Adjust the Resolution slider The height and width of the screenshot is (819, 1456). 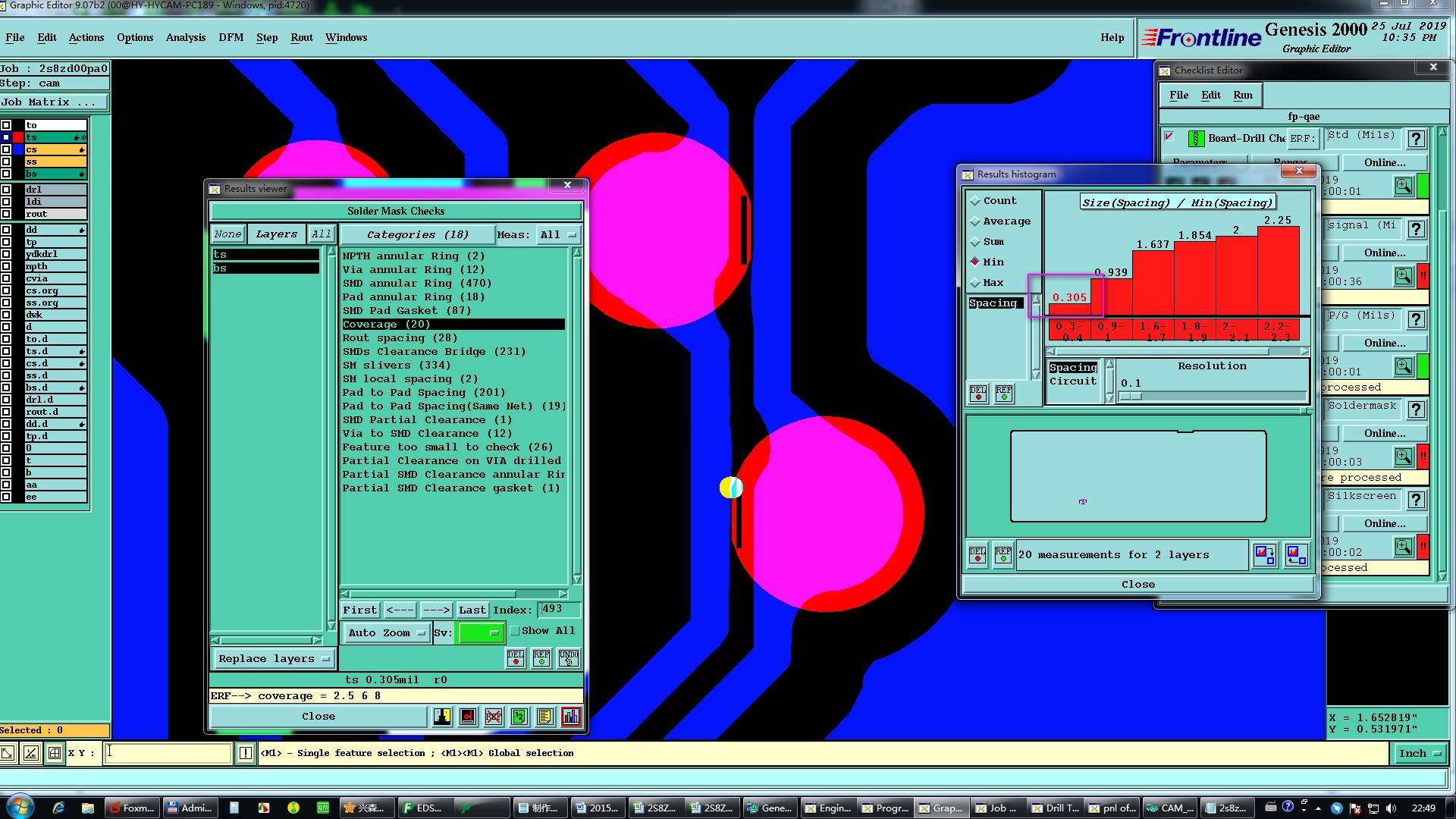pos(1130,397)
